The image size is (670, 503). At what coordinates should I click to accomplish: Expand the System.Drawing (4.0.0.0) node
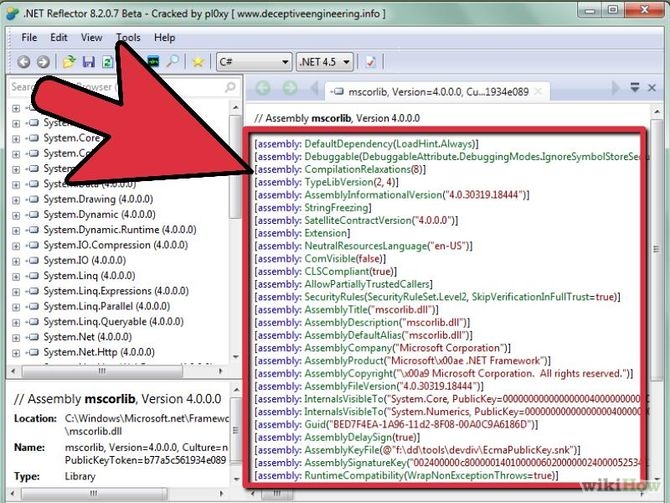(x=16, y=200)
